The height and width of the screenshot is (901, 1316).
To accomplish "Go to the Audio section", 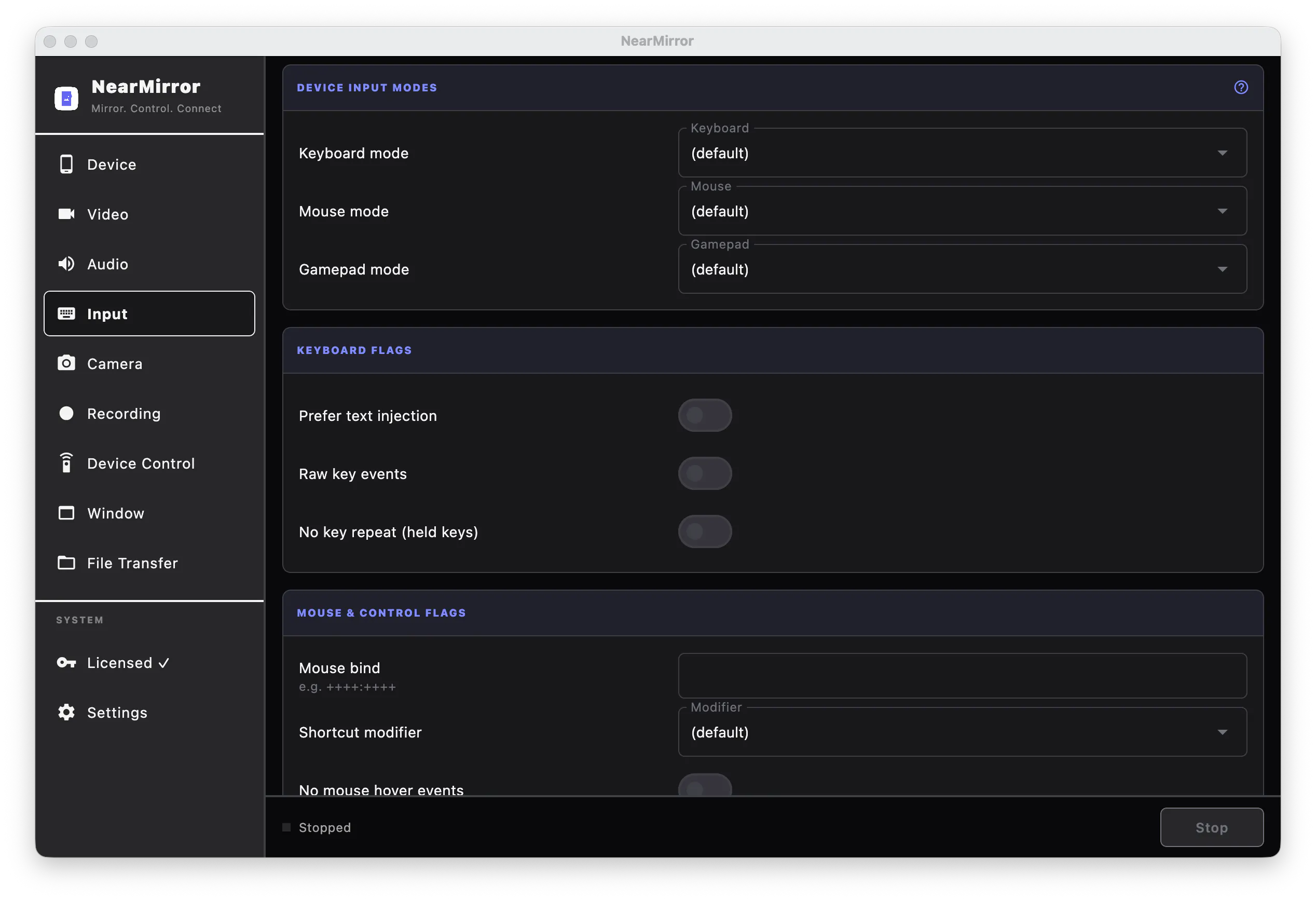I will pos(149,264).
